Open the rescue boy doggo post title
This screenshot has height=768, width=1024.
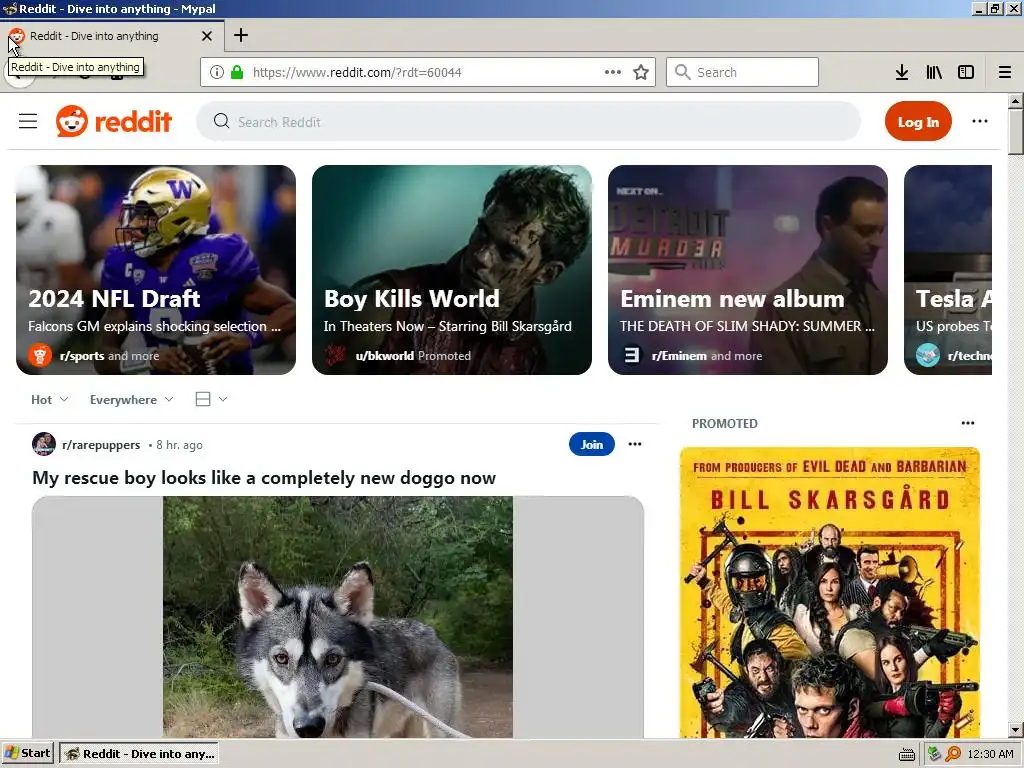pos(264,478)
